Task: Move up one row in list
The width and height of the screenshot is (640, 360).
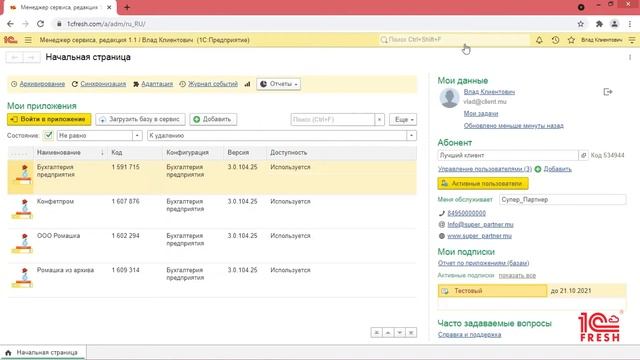Action: coord(388,333)
